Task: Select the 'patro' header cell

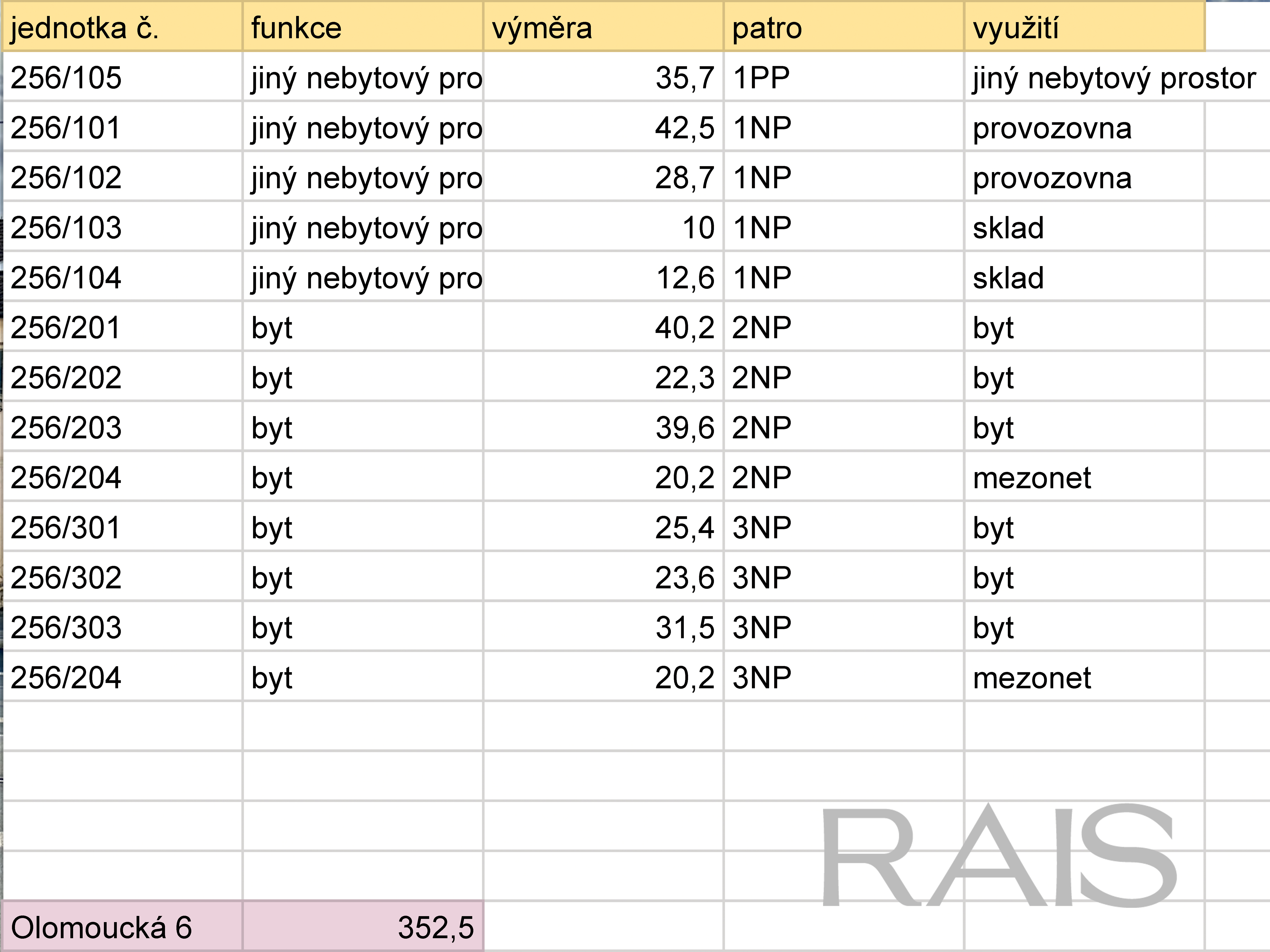Action: [x=844, y=26]
